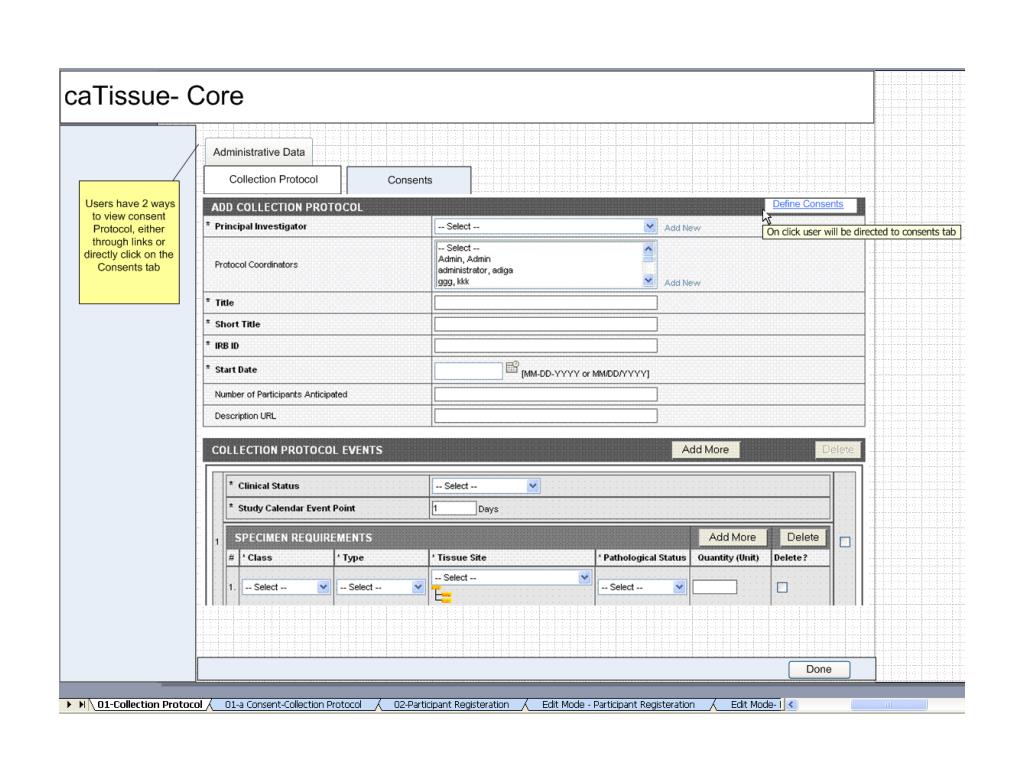Open the Administrative Data tab

tap(259, 152)
